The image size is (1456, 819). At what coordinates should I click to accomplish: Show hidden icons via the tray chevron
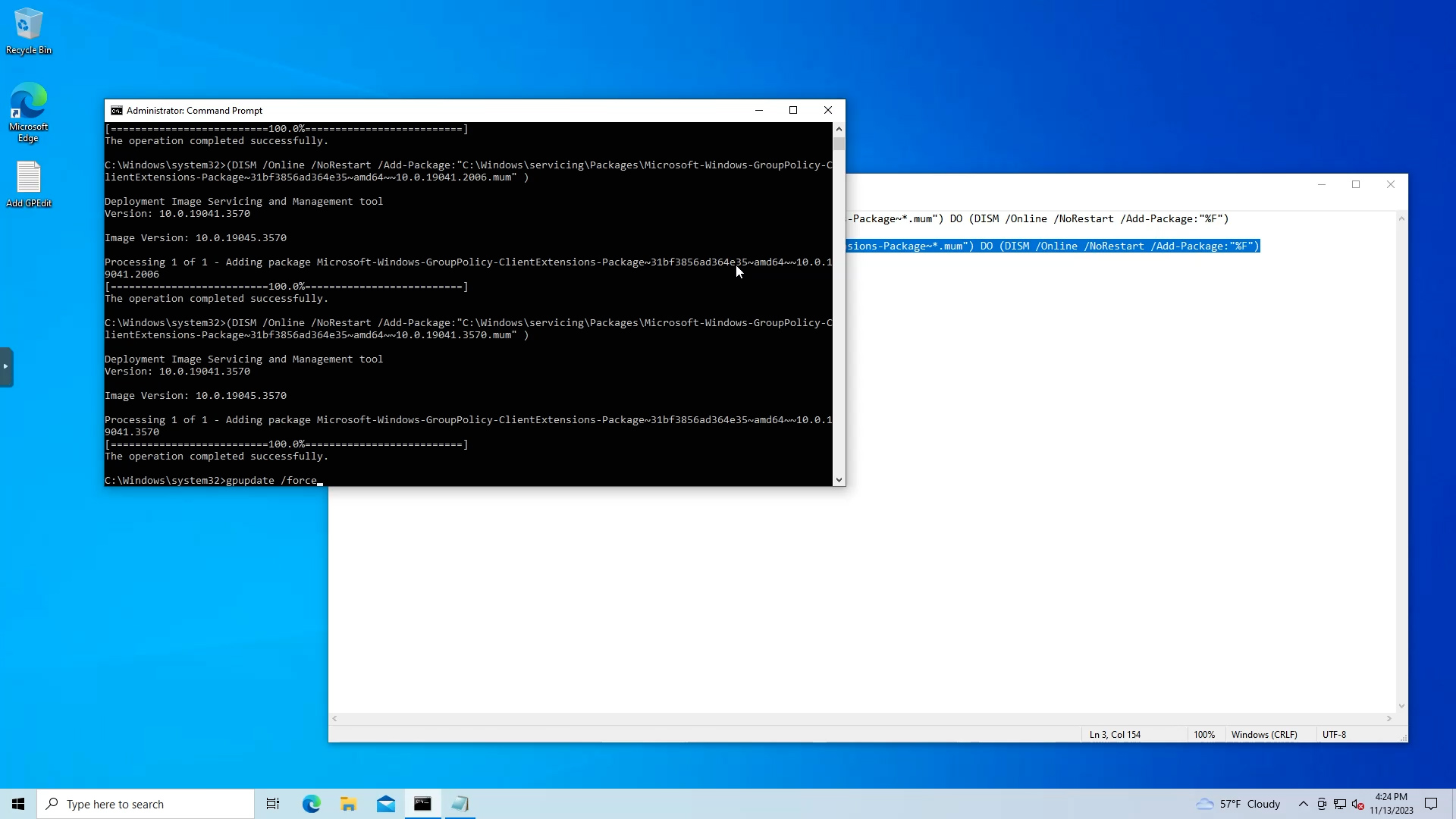[1303, 804]
